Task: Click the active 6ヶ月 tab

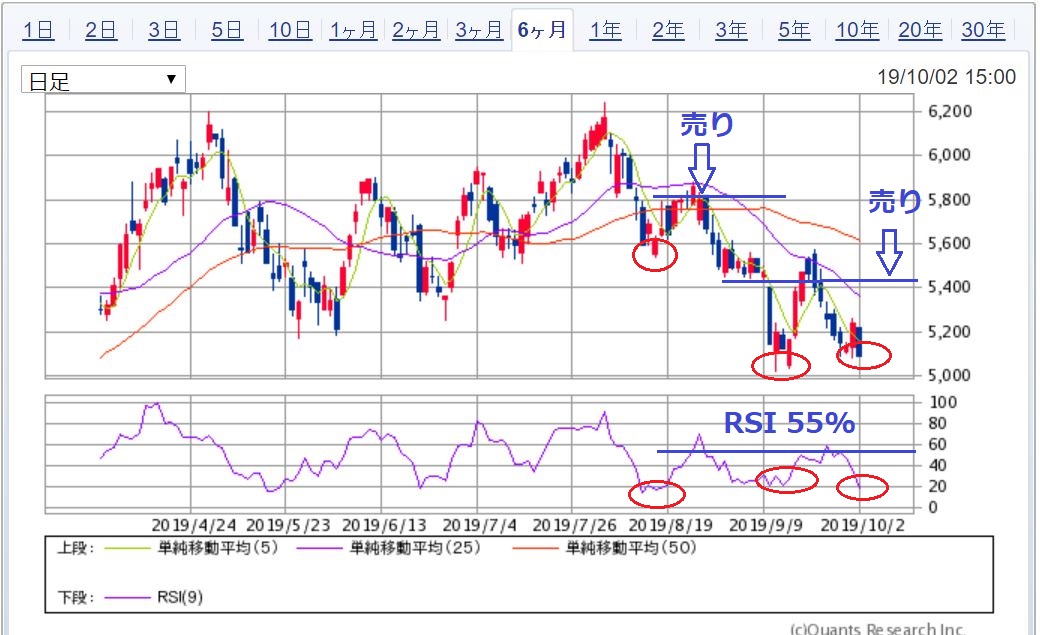Action: pos(542,30)
